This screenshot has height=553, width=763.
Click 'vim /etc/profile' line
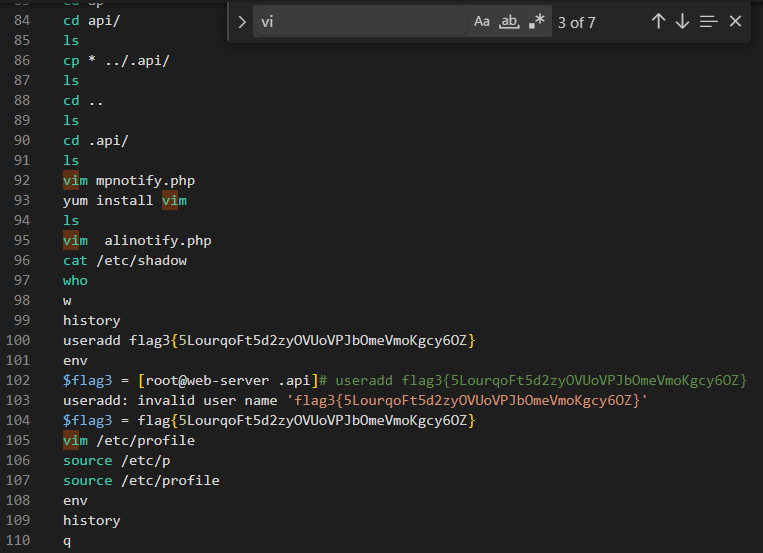coord(129,441)
